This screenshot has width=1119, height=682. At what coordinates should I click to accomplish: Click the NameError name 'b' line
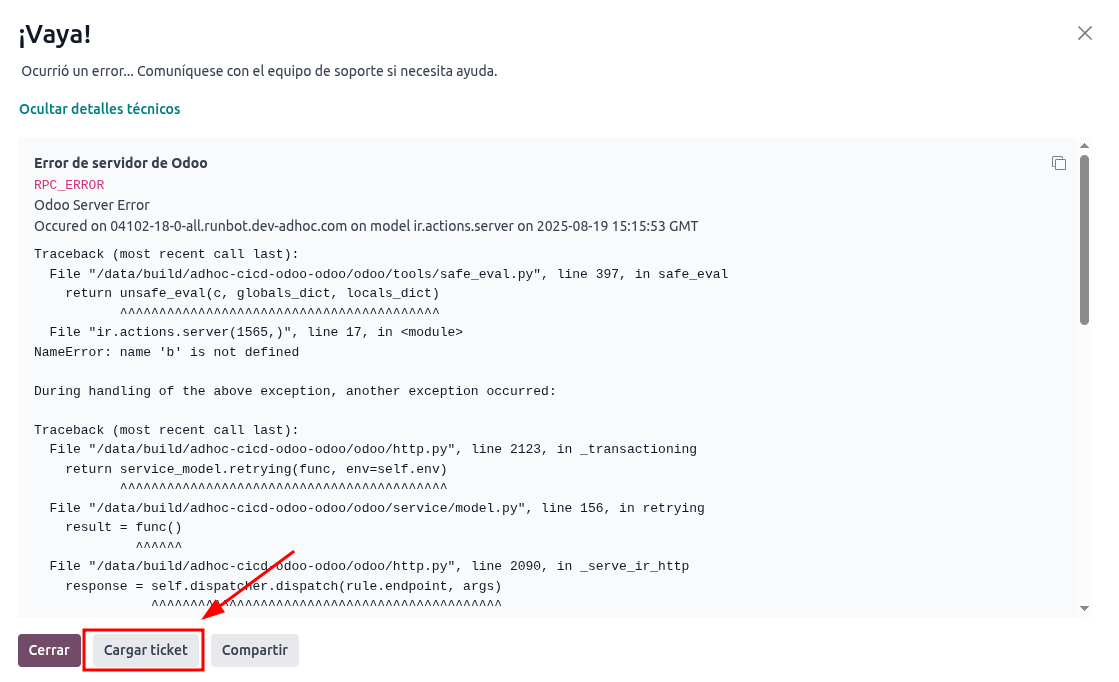click(166, 352)
